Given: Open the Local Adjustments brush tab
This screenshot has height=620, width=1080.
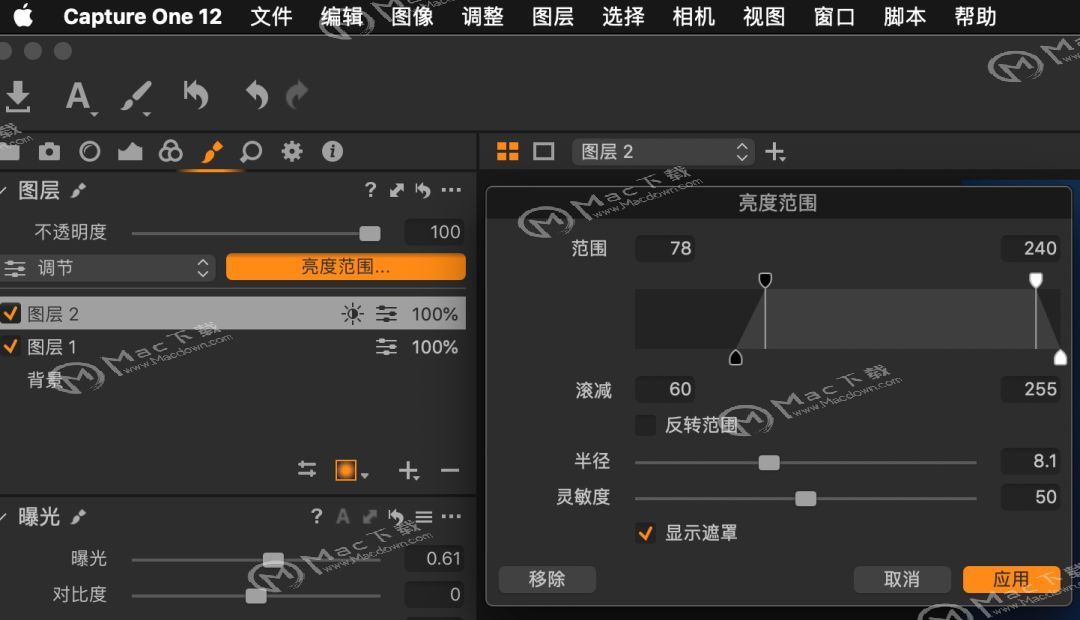Looking at the screenshot, I should 211,151.
